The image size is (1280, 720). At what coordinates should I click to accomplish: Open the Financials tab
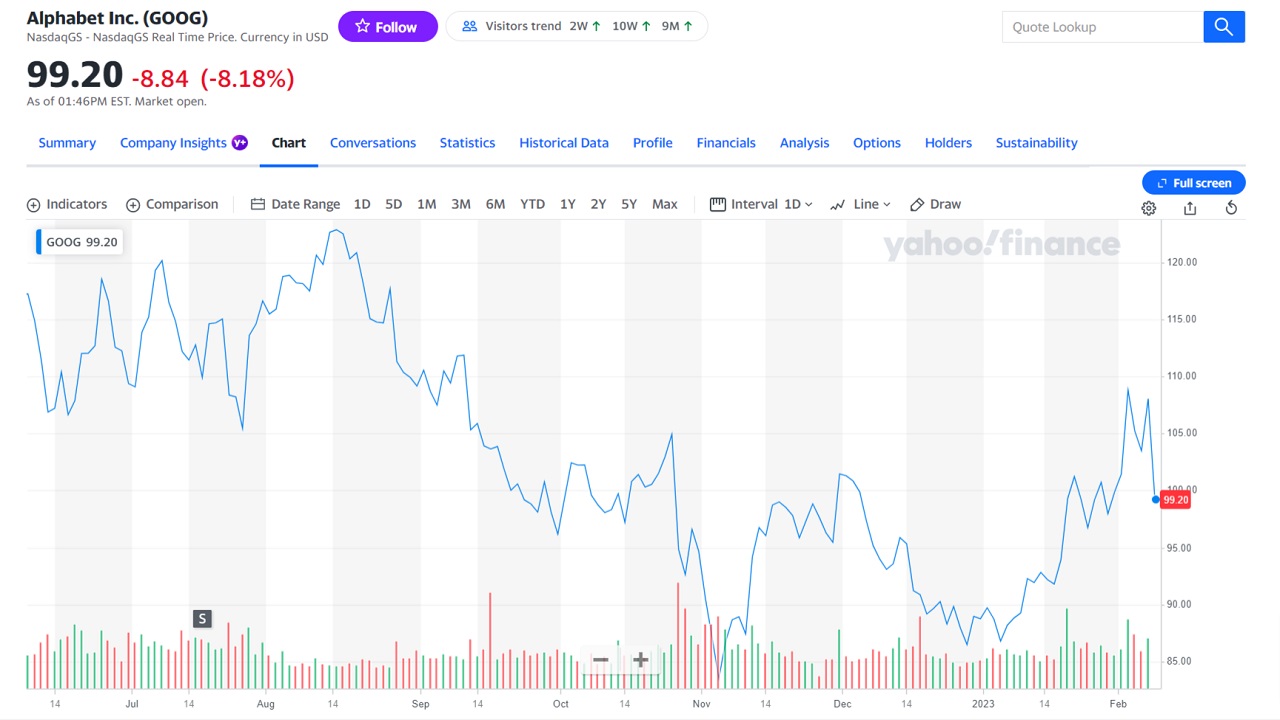click(x=726, y=143)
